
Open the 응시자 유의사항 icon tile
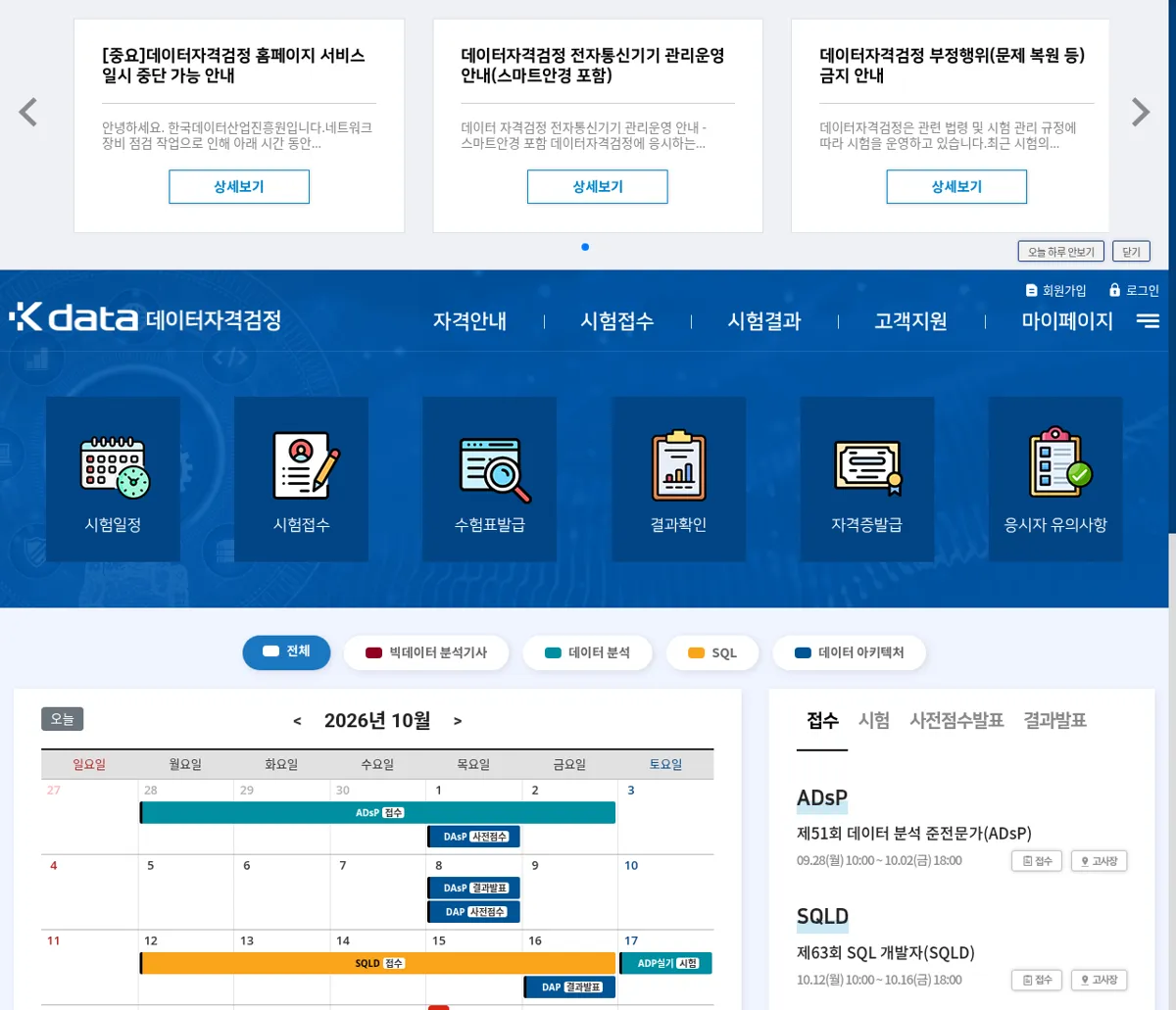point(1055,479)
